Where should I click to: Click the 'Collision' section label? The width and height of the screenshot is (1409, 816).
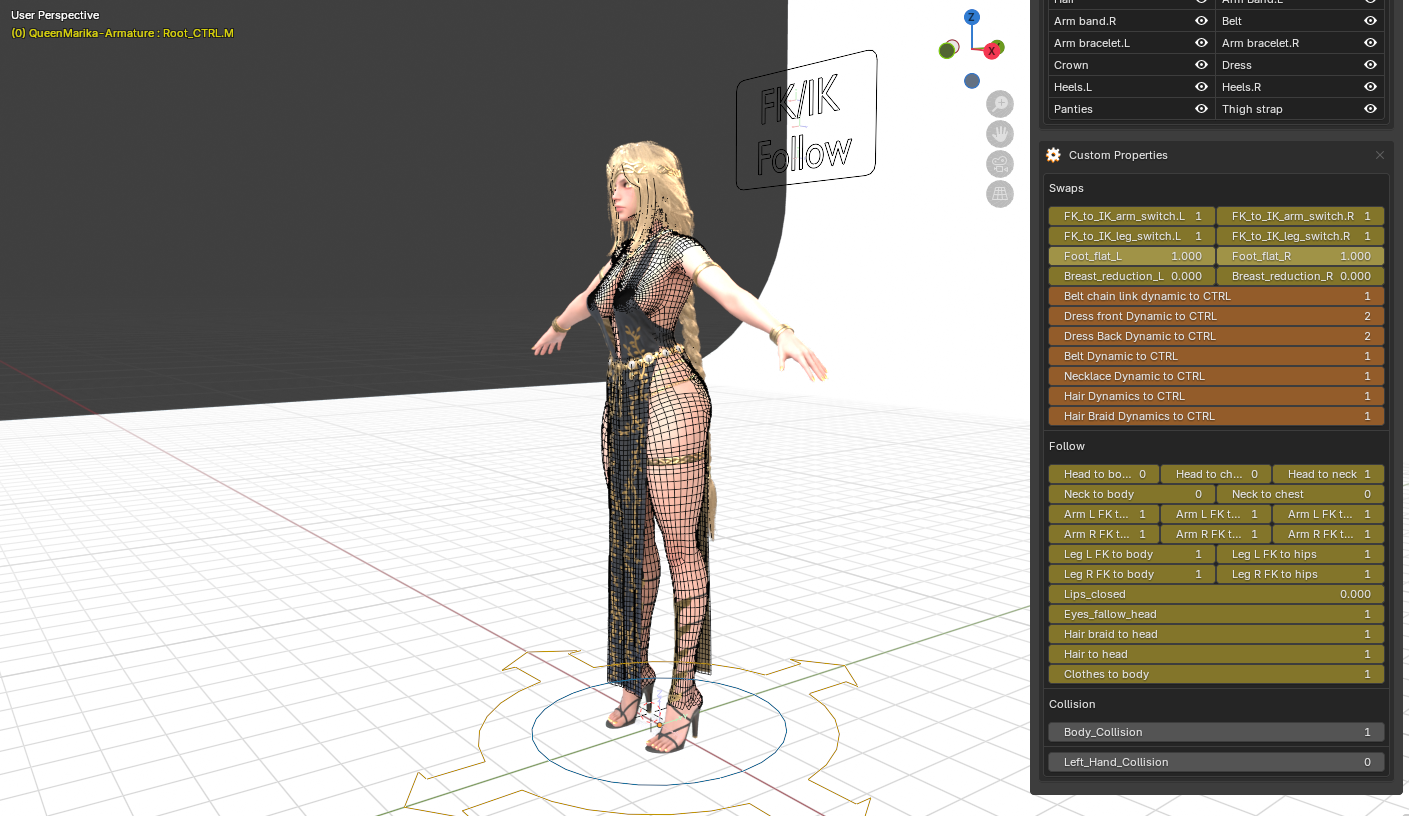coord(1072,704)
